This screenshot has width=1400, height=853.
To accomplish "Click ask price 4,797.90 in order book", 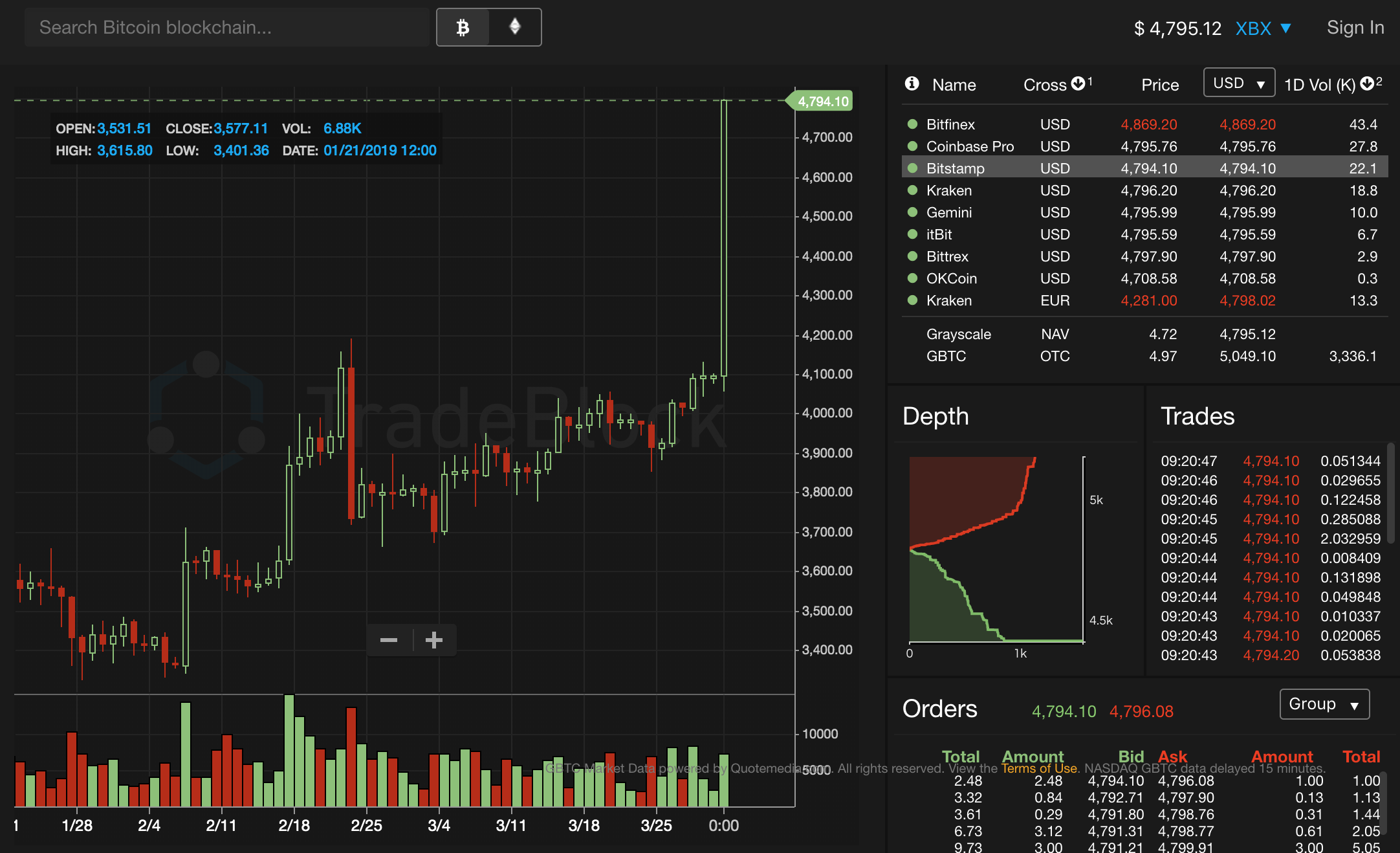I will click(x=1186, y=797).
